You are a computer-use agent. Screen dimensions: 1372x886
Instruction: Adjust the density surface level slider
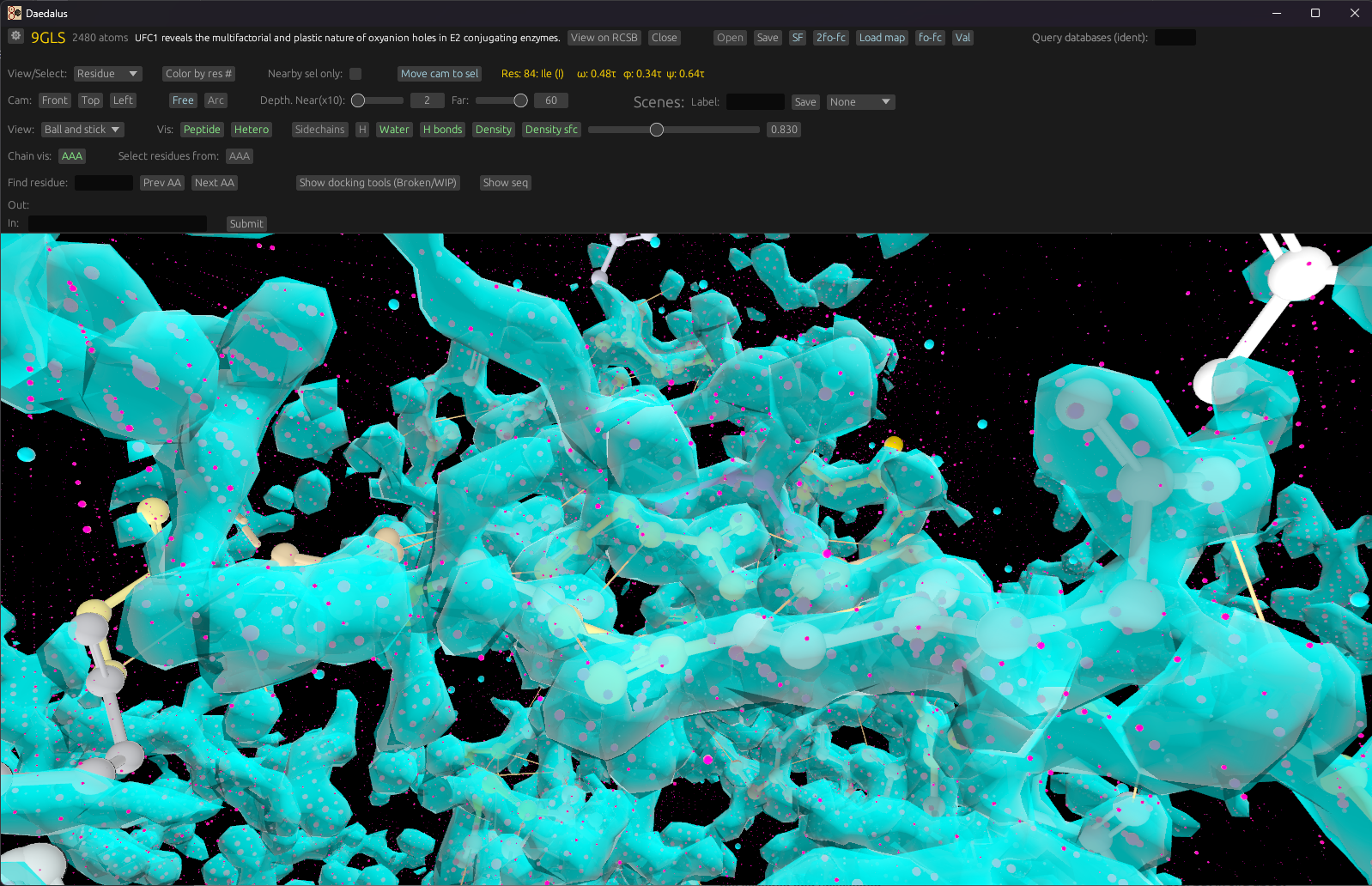(657, 130)
